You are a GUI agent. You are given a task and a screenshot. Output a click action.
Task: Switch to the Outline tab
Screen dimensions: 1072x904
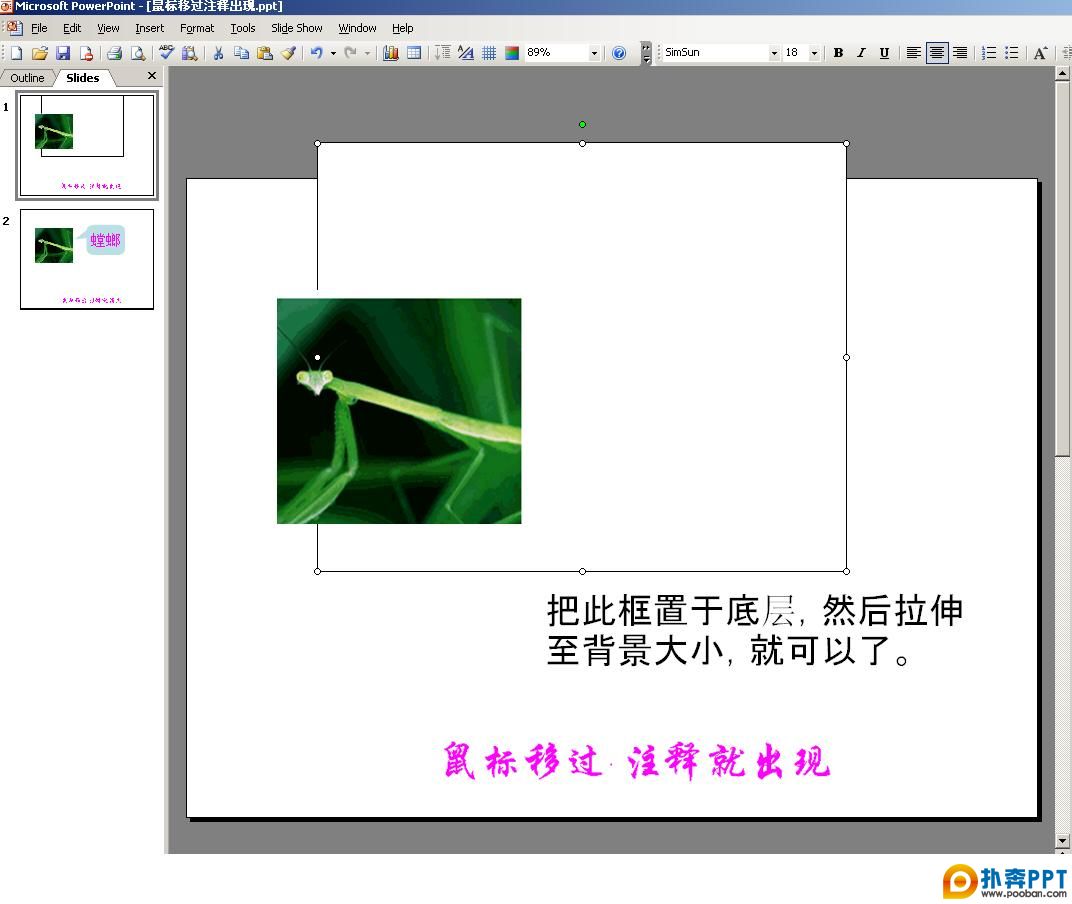click(27, 78)
